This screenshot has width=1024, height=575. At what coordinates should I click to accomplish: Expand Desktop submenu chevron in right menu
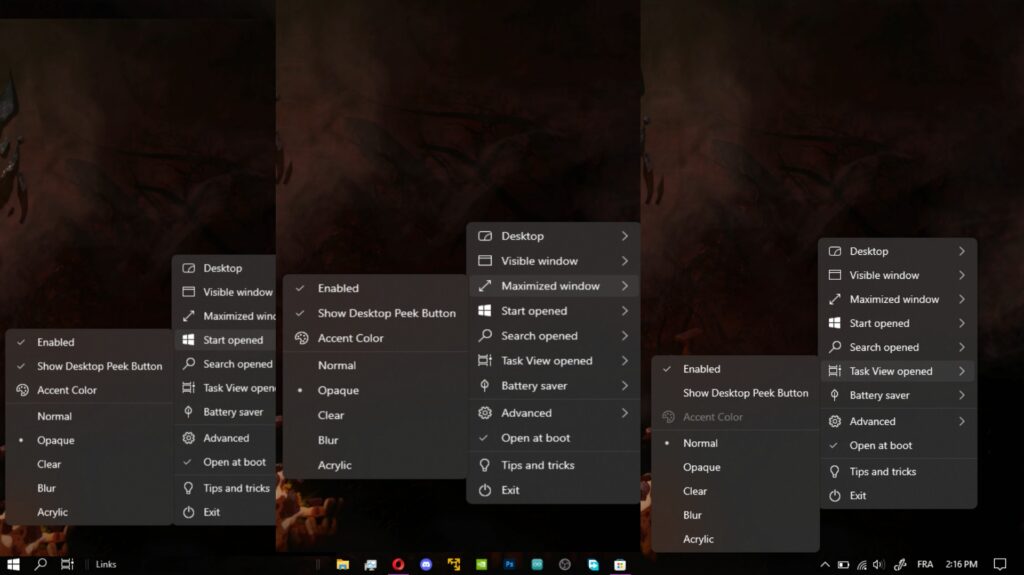pos(962,251)
